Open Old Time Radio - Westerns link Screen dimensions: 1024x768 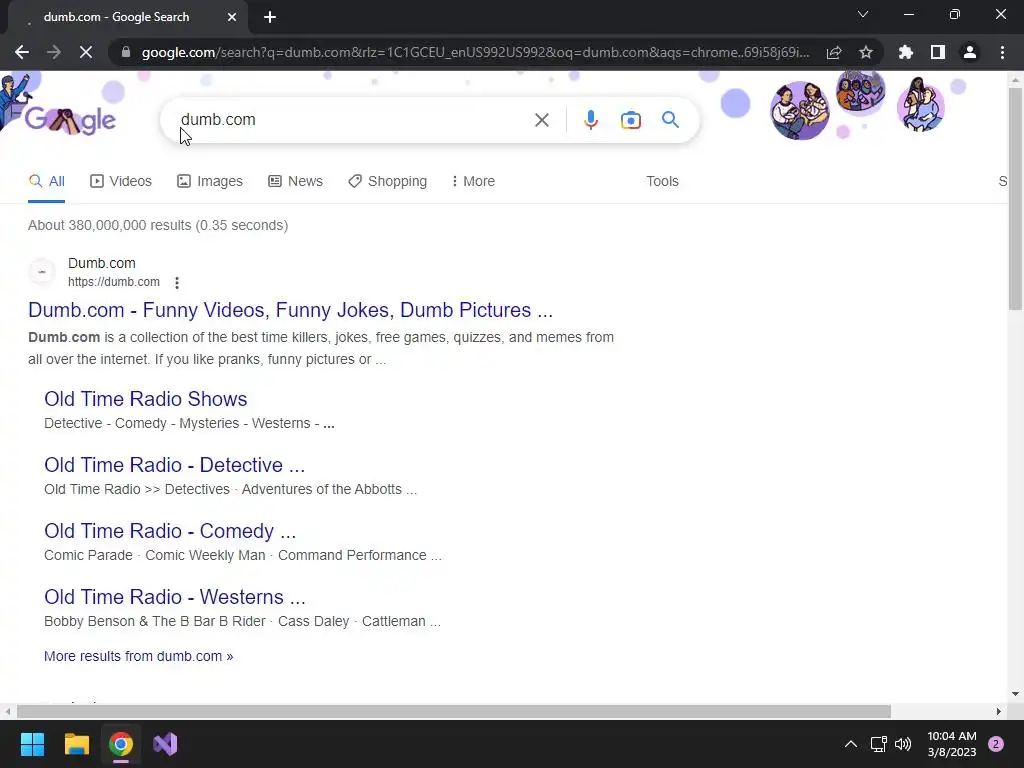pyautogui.click(x=174, y=597)
